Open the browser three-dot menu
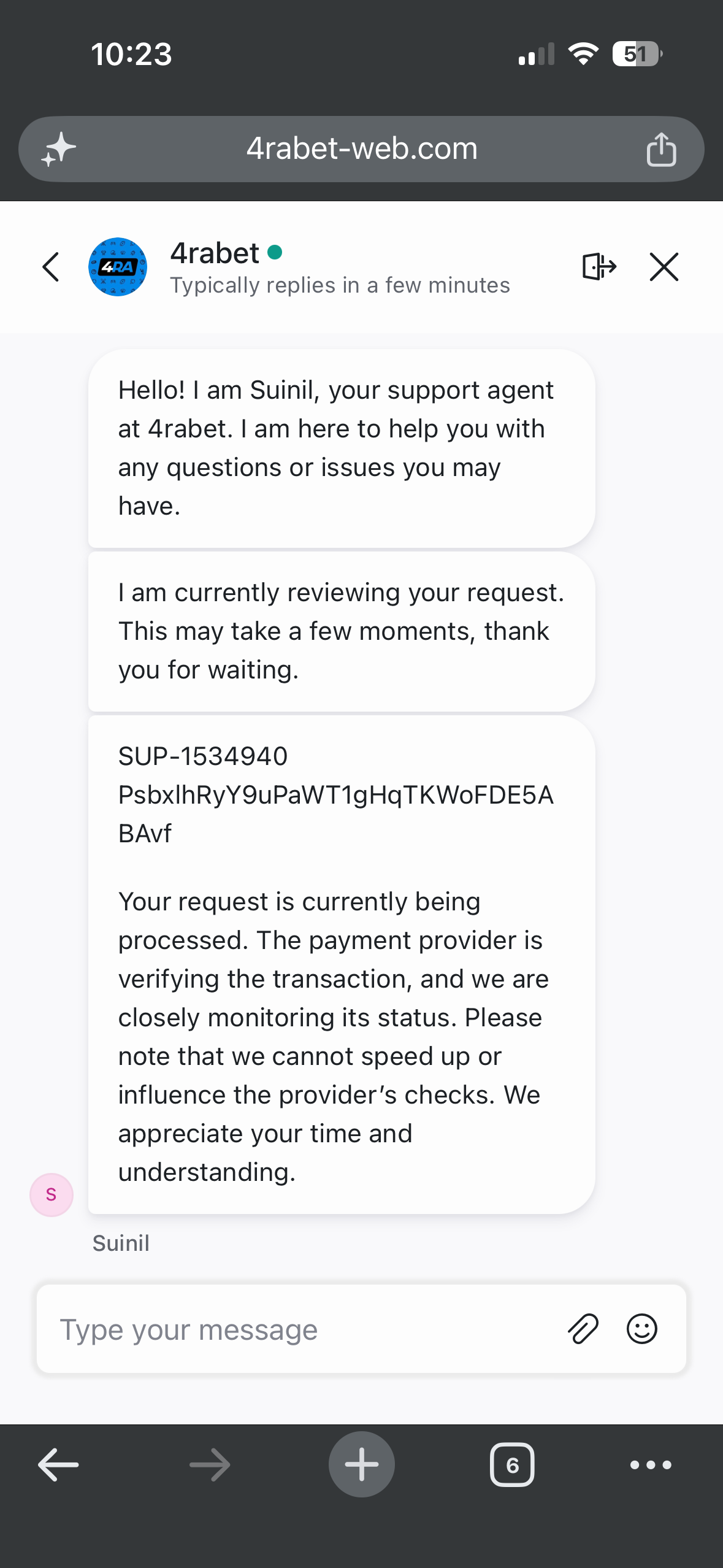 point(651,1465)
